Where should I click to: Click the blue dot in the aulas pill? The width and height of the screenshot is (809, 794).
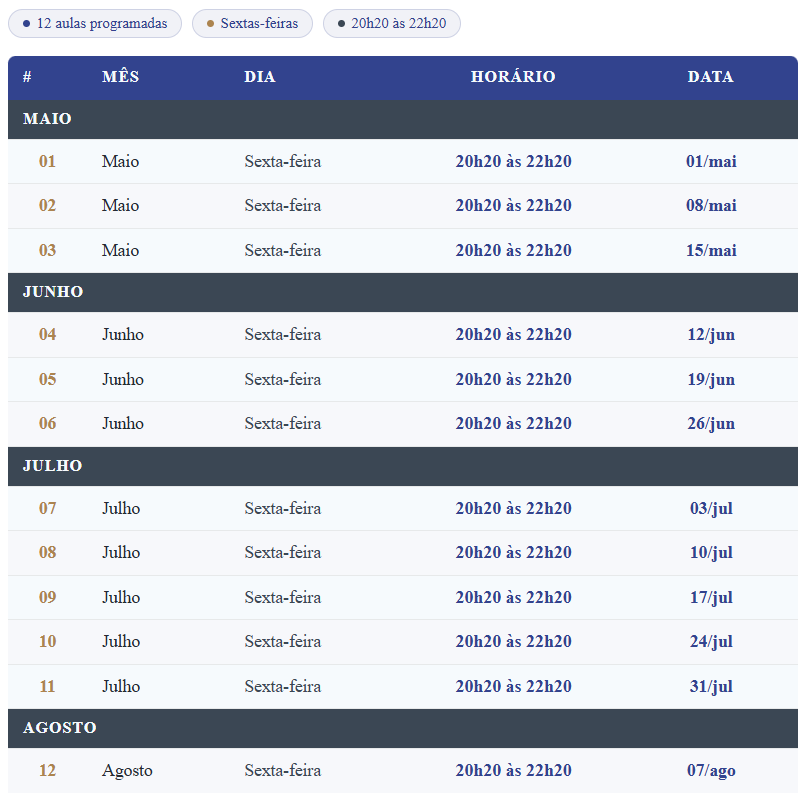pyautogui.click(x=26, y=23)
